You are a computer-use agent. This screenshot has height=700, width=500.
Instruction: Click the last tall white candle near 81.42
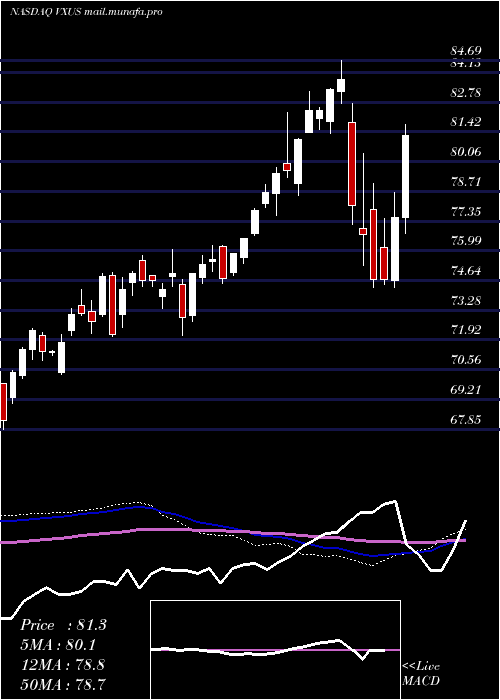pyautogui.click(x=406, y=176)
